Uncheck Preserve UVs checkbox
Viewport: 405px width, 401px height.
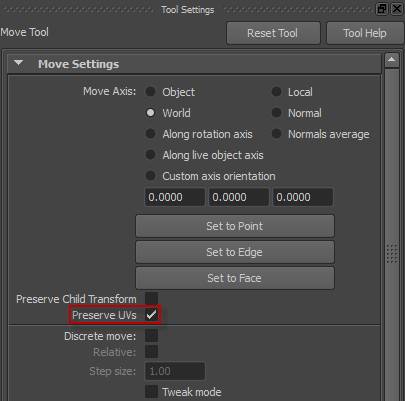[x=151, y=315]
